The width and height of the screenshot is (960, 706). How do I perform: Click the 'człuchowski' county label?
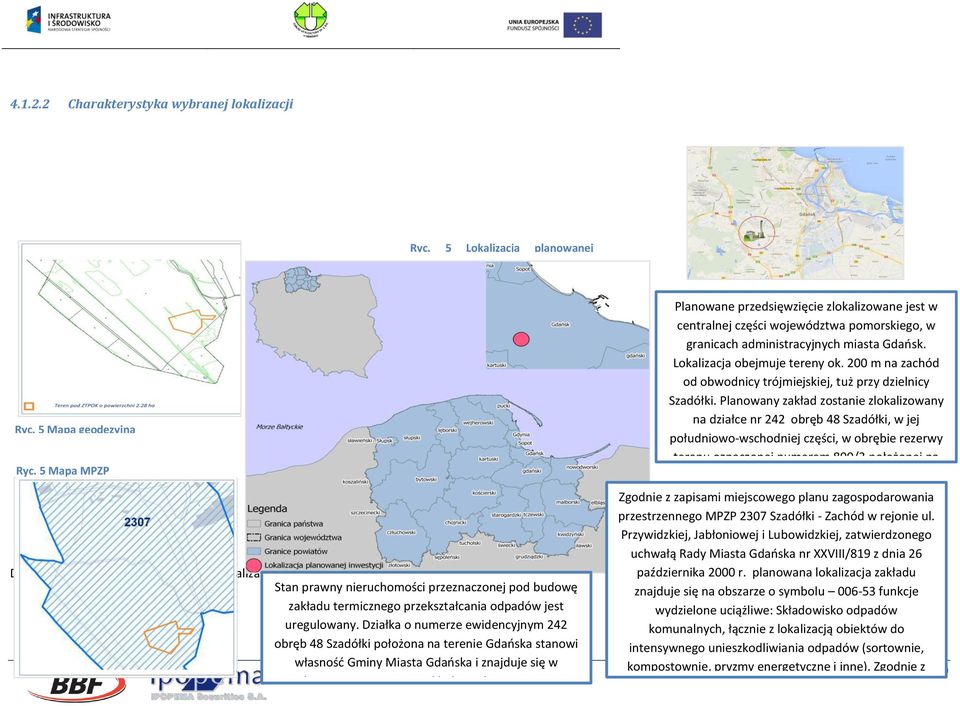tap(402, 532)
